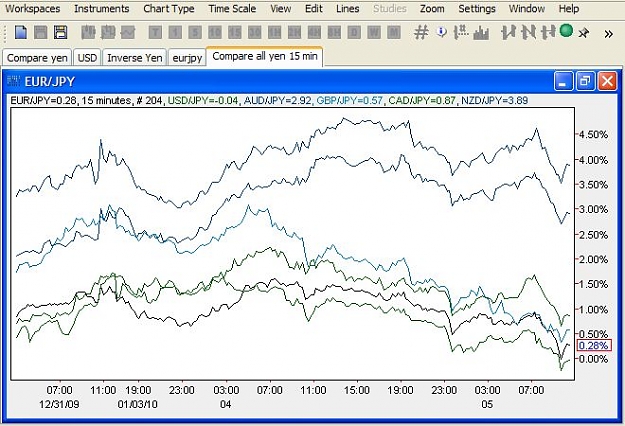The image size is (625, 426).
Task: Open the View menu
Action: click(281, 9)
